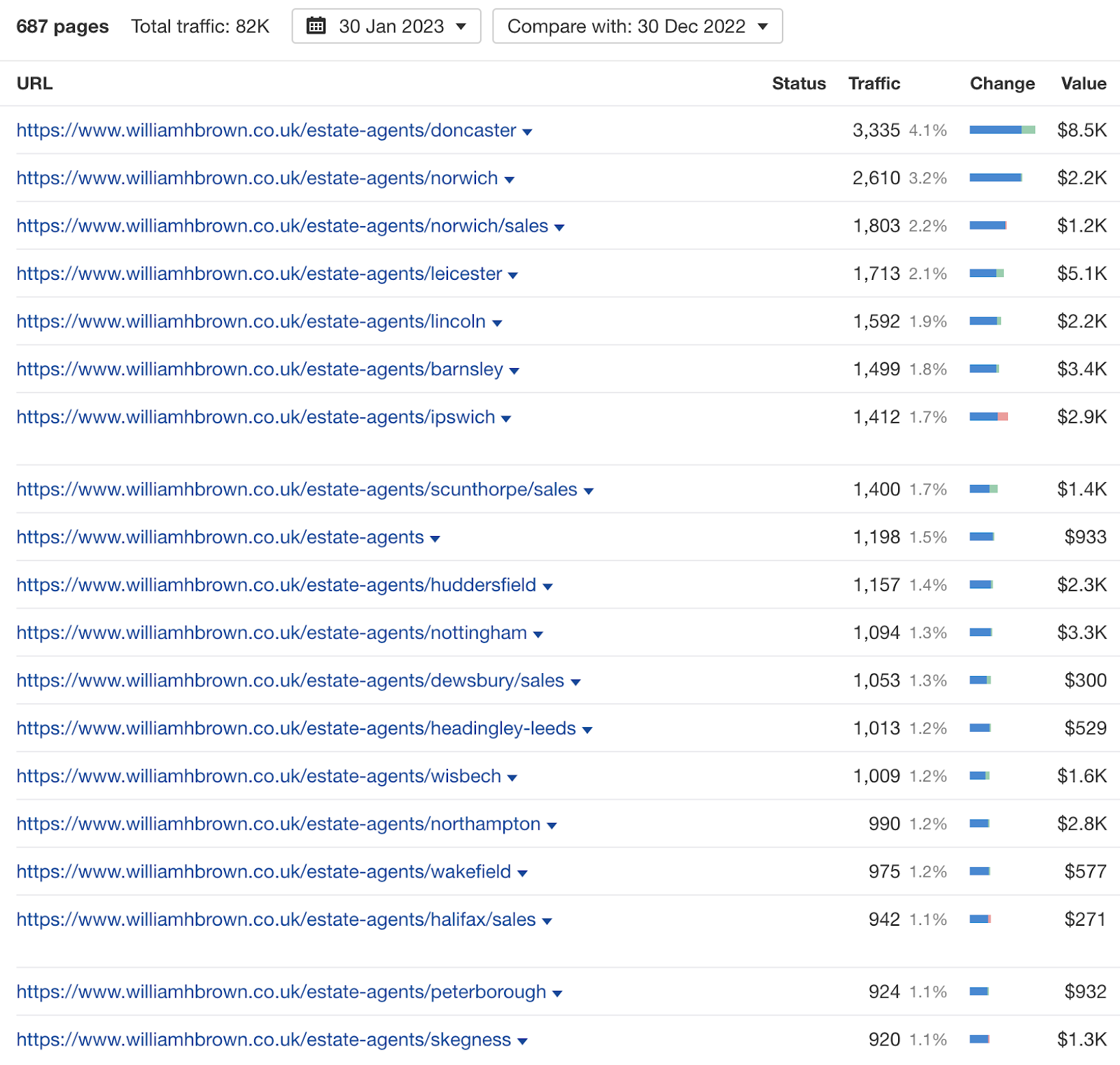Open the Compare with 30 Dec 2022 dropdown
This screenshot has height=1065, width=1120.
[637, 27]
